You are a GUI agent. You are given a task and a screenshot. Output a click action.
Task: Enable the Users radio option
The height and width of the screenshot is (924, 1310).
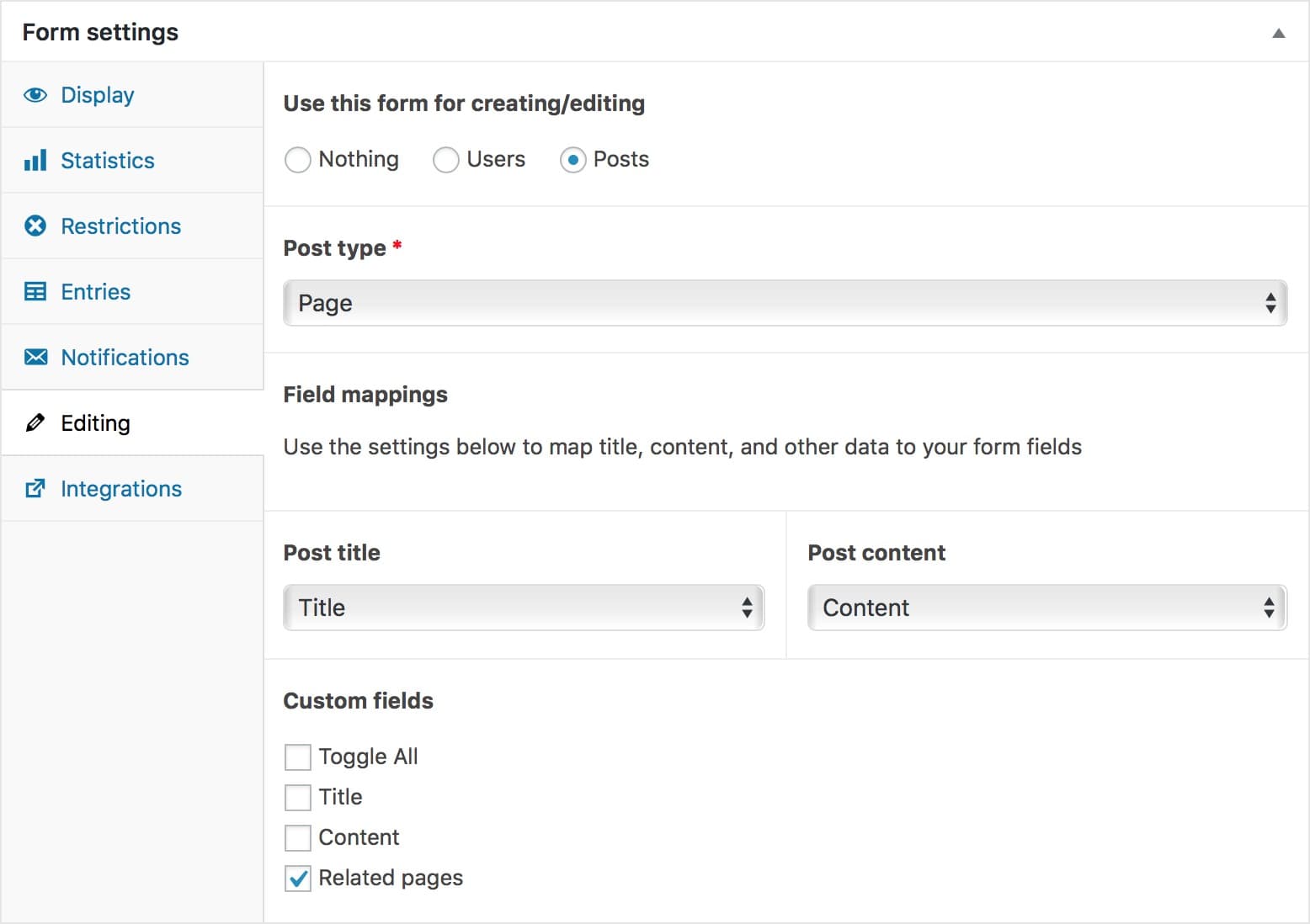point(446,159)
